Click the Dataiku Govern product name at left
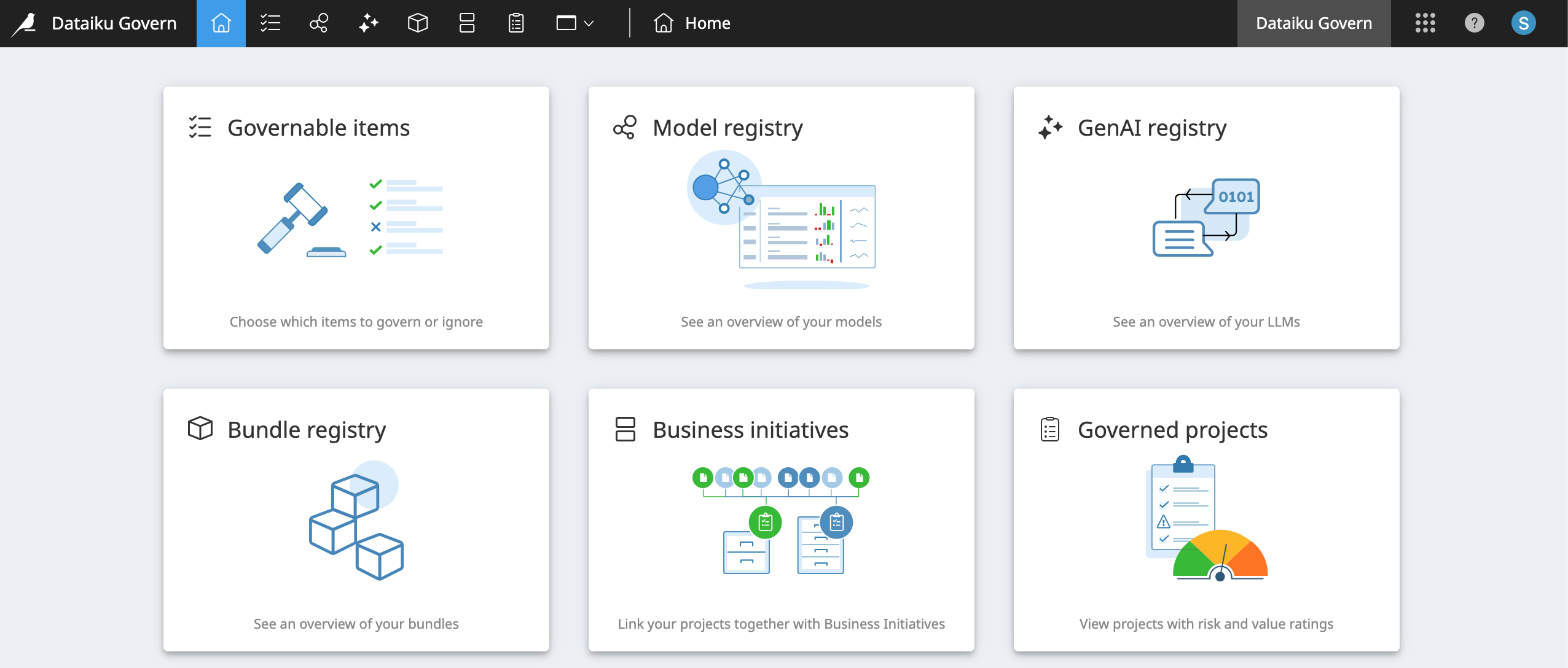The image size is (1568, 668). click(x=114, y=23)
